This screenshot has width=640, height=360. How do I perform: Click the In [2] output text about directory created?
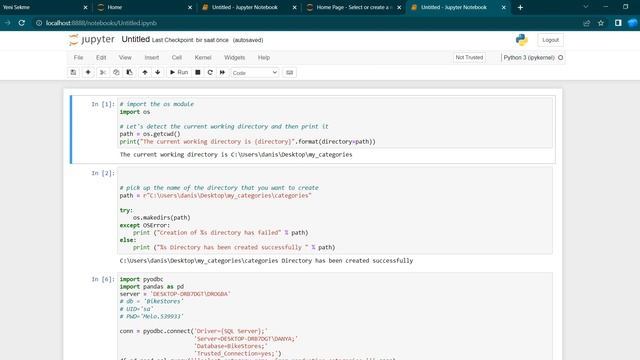point(266,260)
